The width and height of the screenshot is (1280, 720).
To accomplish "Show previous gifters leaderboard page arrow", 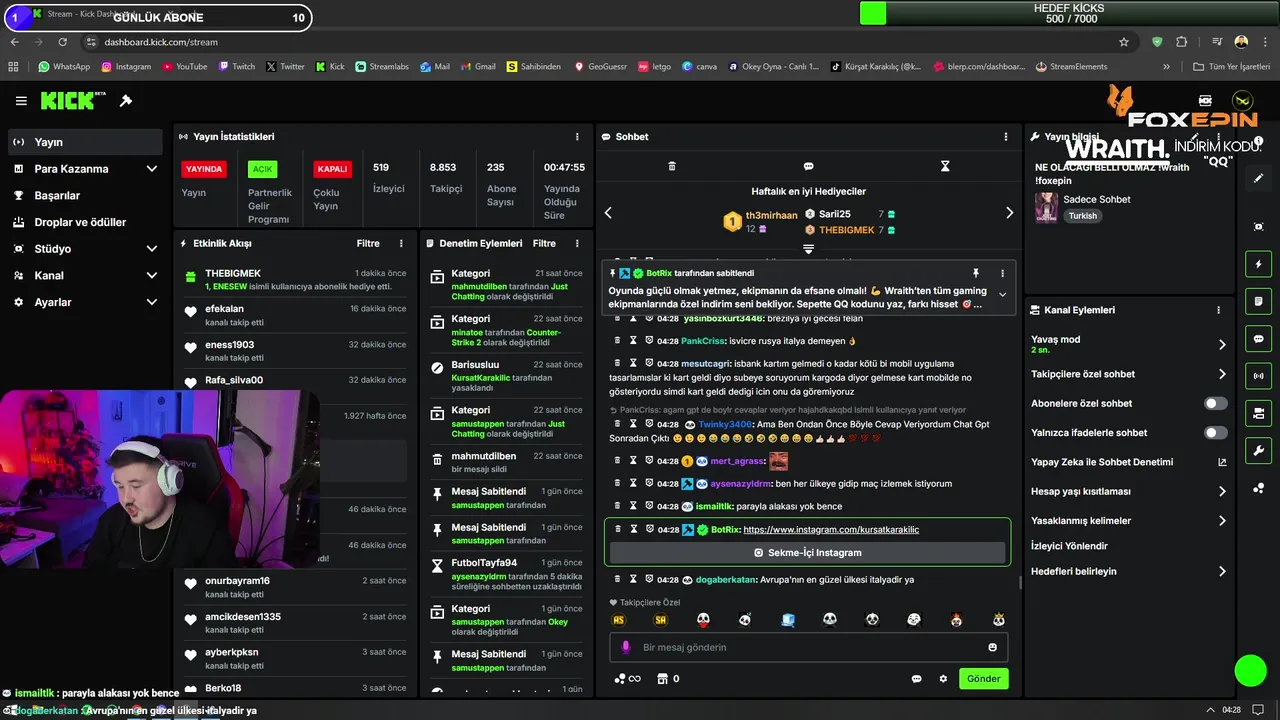I will tap(608, 213).
